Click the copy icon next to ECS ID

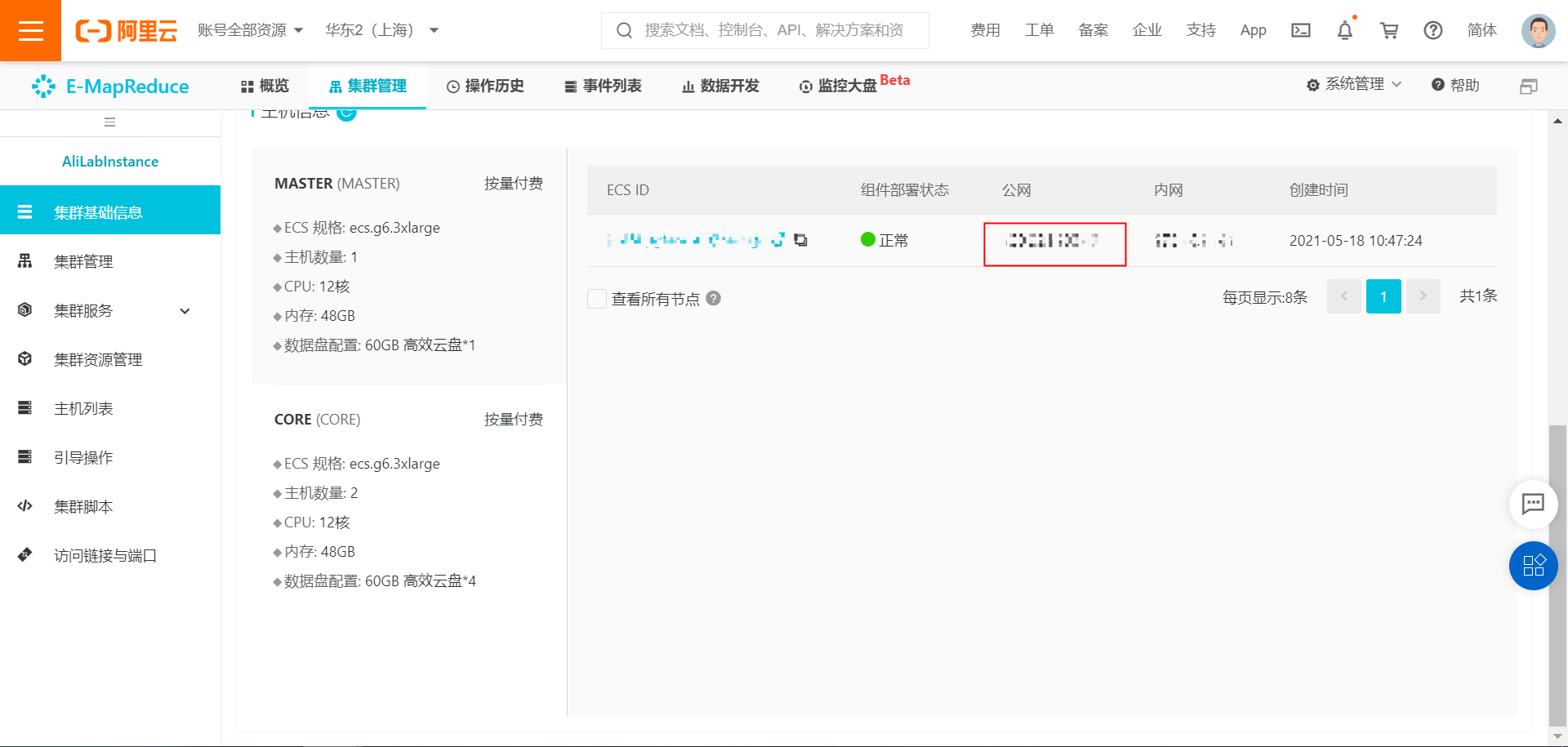801,240
